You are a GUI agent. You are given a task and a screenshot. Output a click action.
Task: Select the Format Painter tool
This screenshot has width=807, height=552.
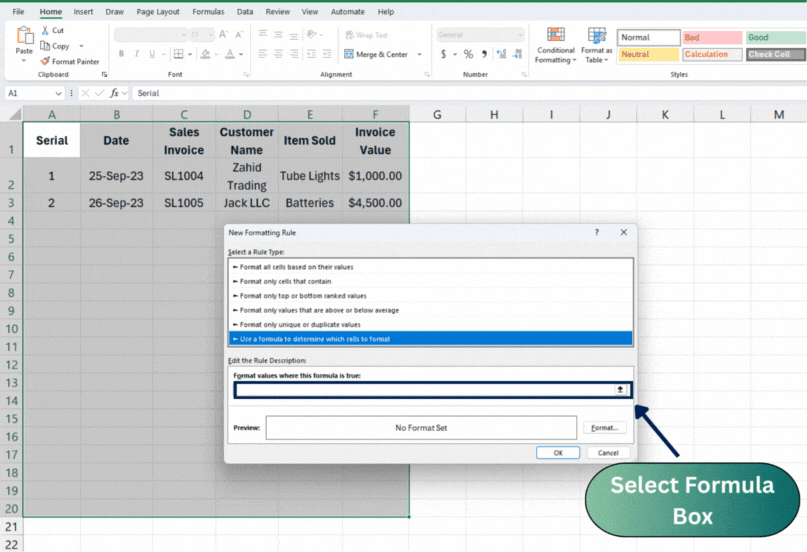coord(69,61)
